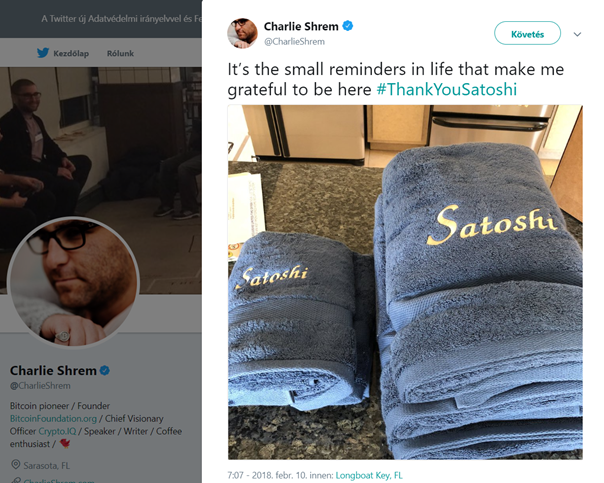
Task: Open the Satoshi towels photo
Action: click(405, 282)
